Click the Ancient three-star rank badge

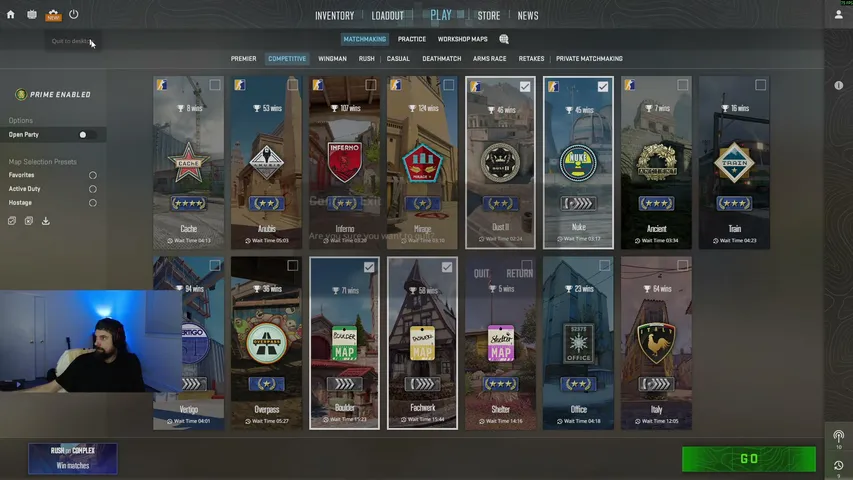tap(656, 204)
